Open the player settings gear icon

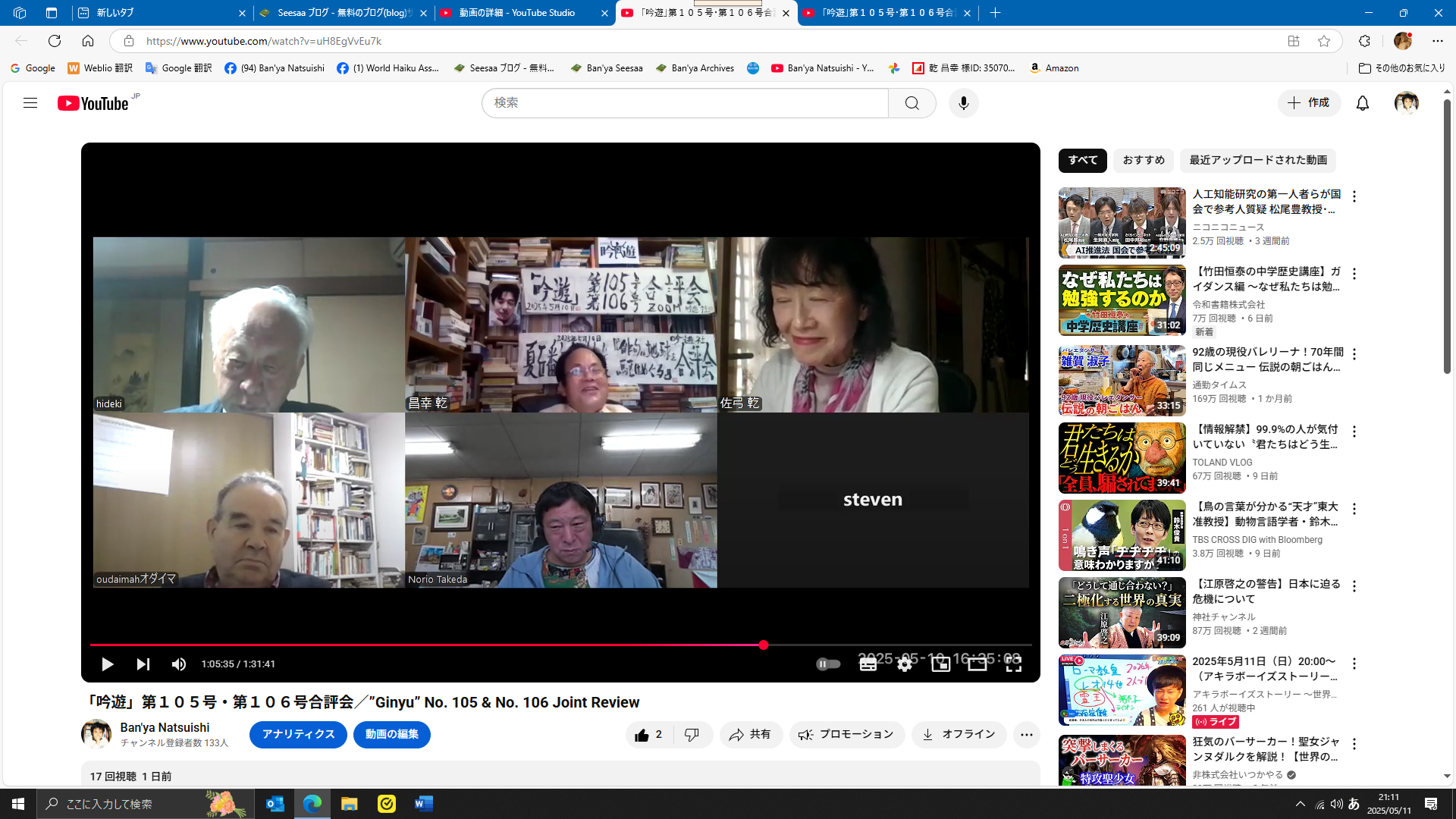click(904, 664)
